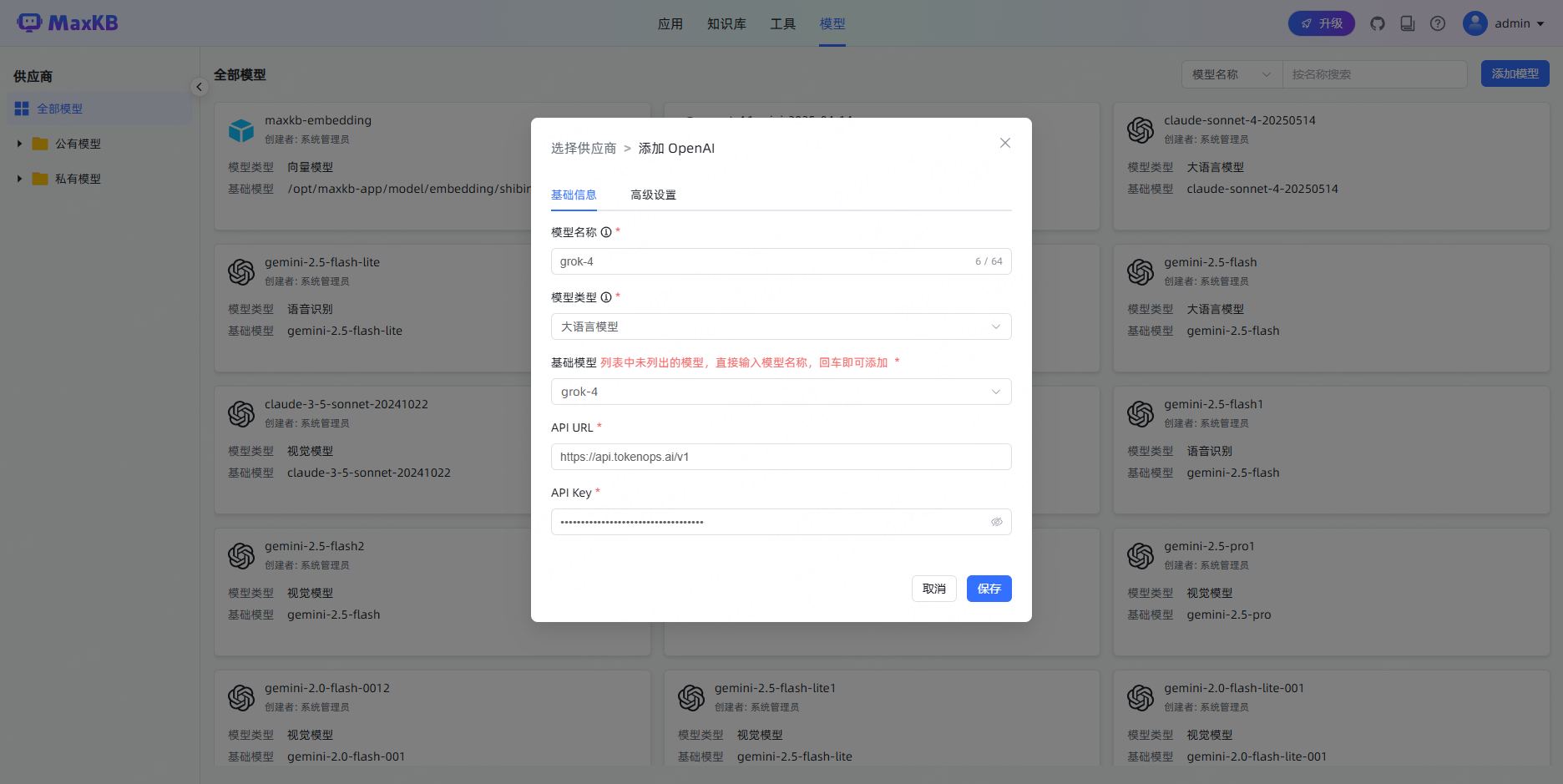Click the gemini-2.5-flash2 card's OpenAI icon
The image size is (1563, 784).
pyautogui.click(x=241, y=556)
